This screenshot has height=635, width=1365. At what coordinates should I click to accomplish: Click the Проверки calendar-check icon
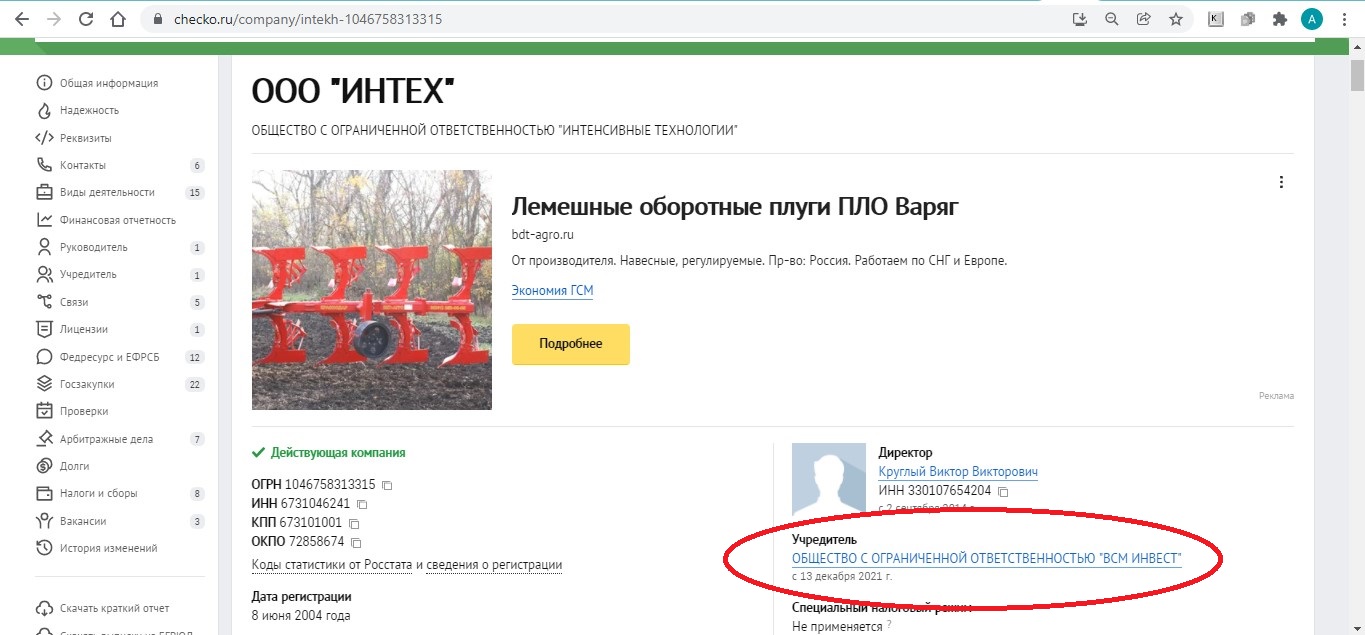pos(44,411)
